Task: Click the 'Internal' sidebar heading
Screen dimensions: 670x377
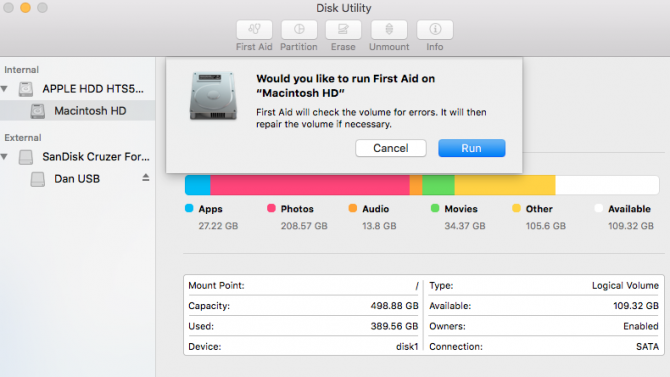Action: pyautogui.click(x=21, y=70)
